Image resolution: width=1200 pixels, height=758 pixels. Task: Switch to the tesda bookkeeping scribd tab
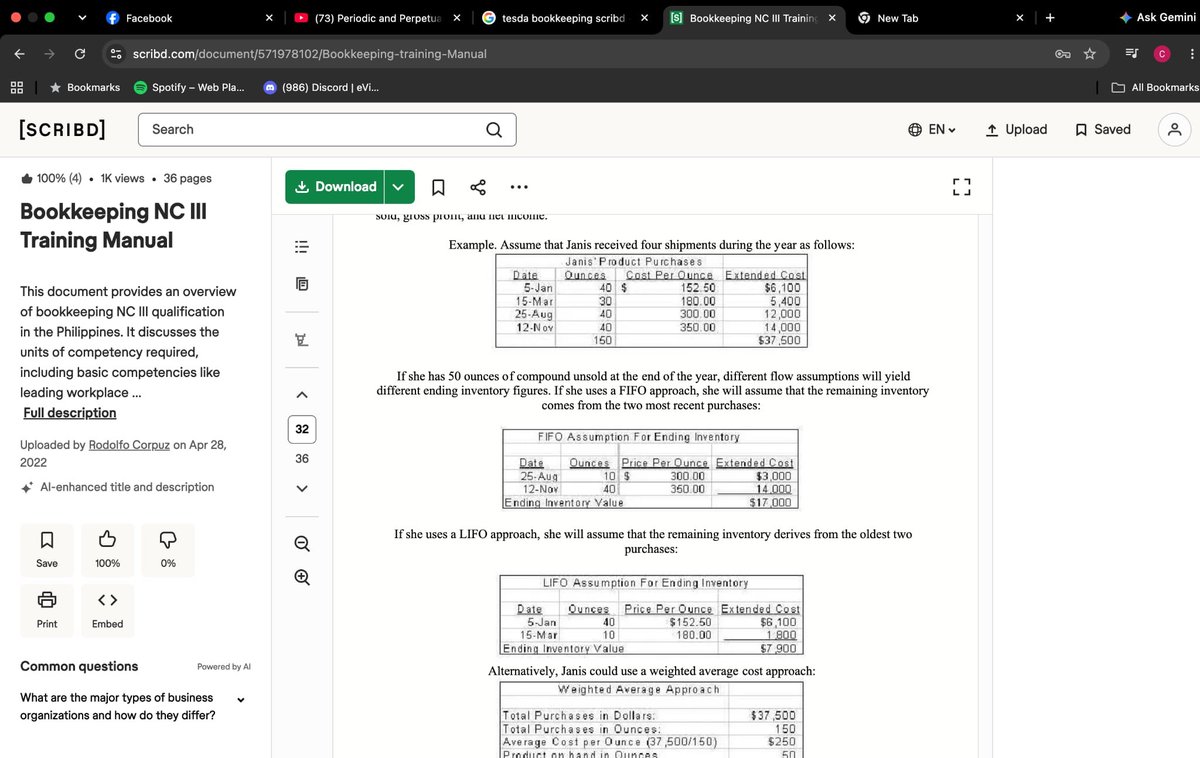(x=563, y=18)
